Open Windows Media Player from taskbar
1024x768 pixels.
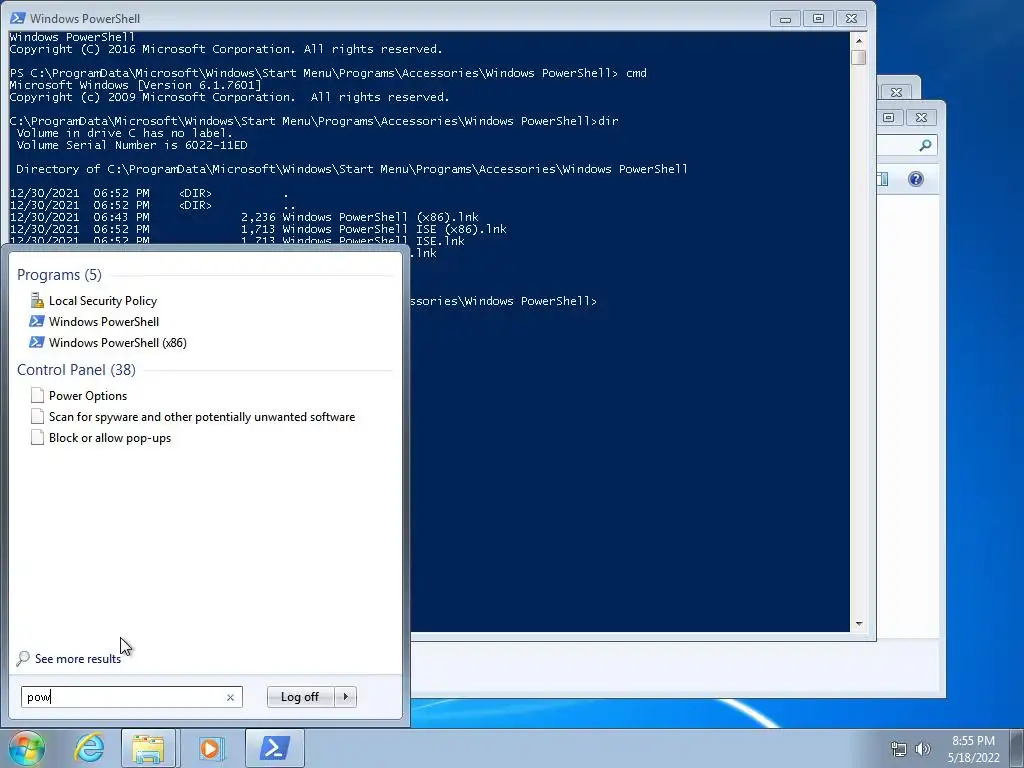coord(210,748)
